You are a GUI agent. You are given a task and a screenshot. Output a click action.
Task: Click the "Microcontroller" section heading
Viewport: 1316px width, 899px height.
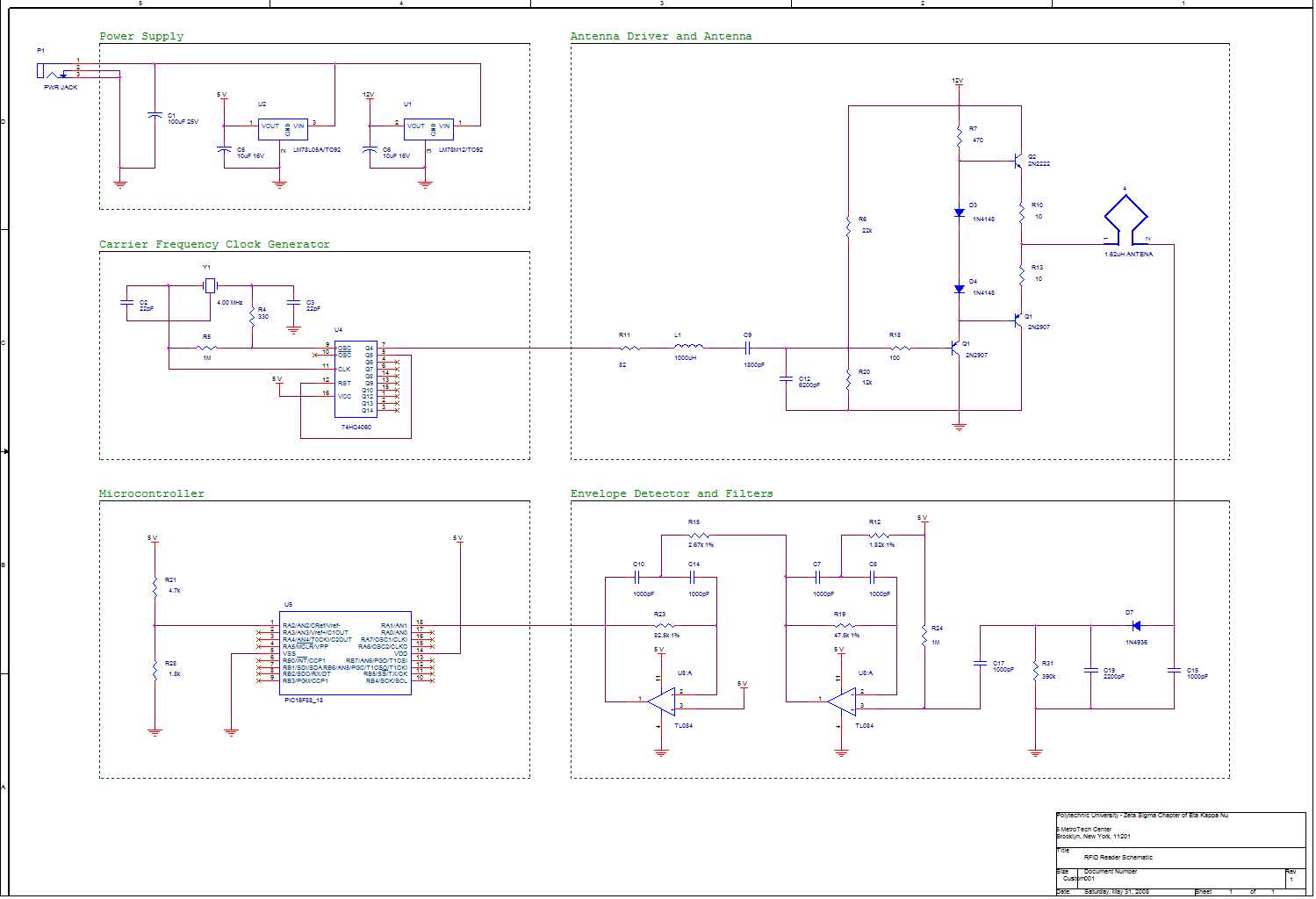tap(151, 493)
